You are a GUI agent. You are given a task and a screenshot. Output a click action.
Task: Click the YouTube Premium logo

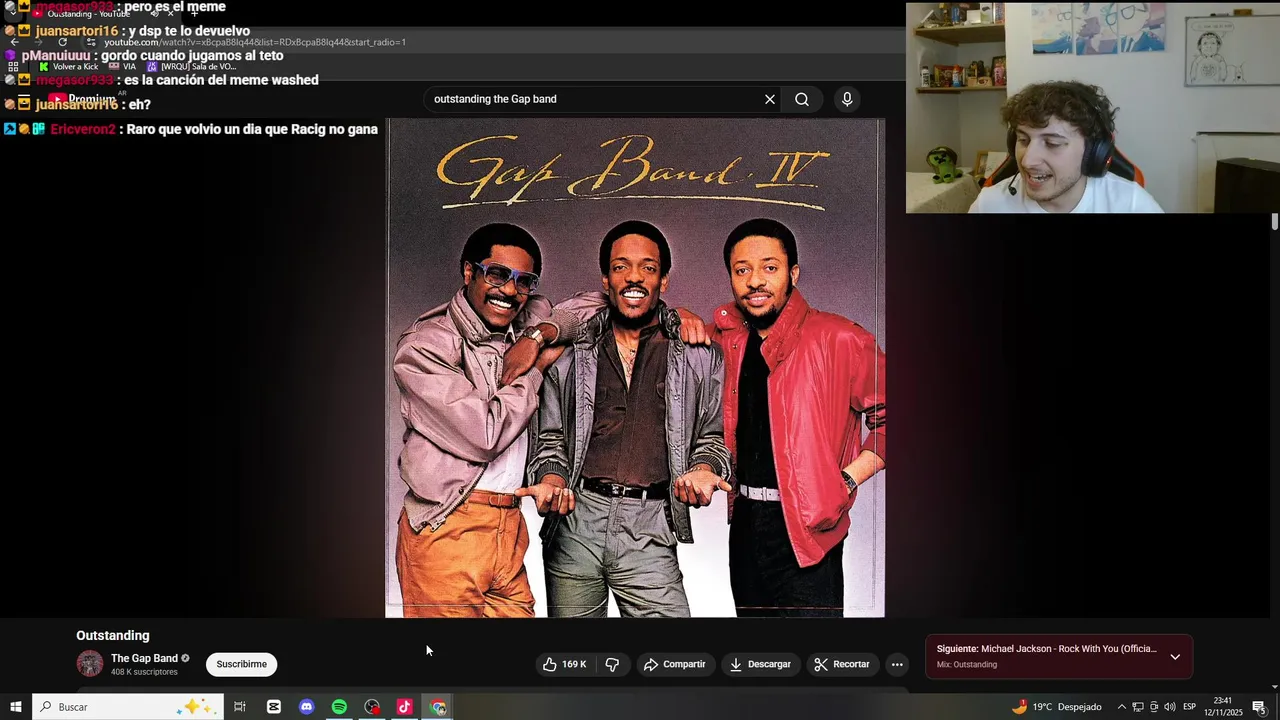pos(82,99)
